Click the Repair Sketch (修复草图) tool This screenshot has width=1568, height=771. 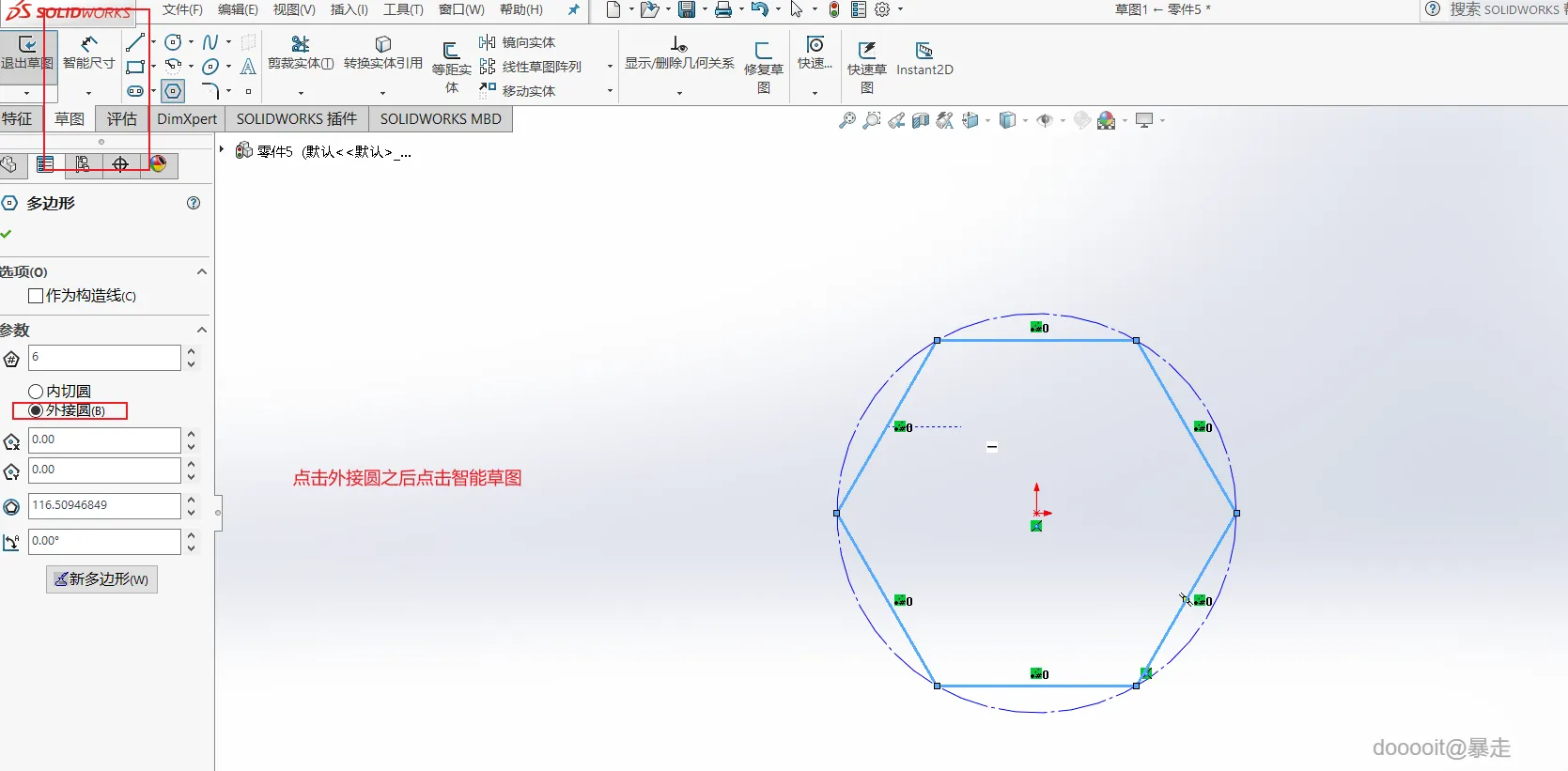tap(763, 67)
